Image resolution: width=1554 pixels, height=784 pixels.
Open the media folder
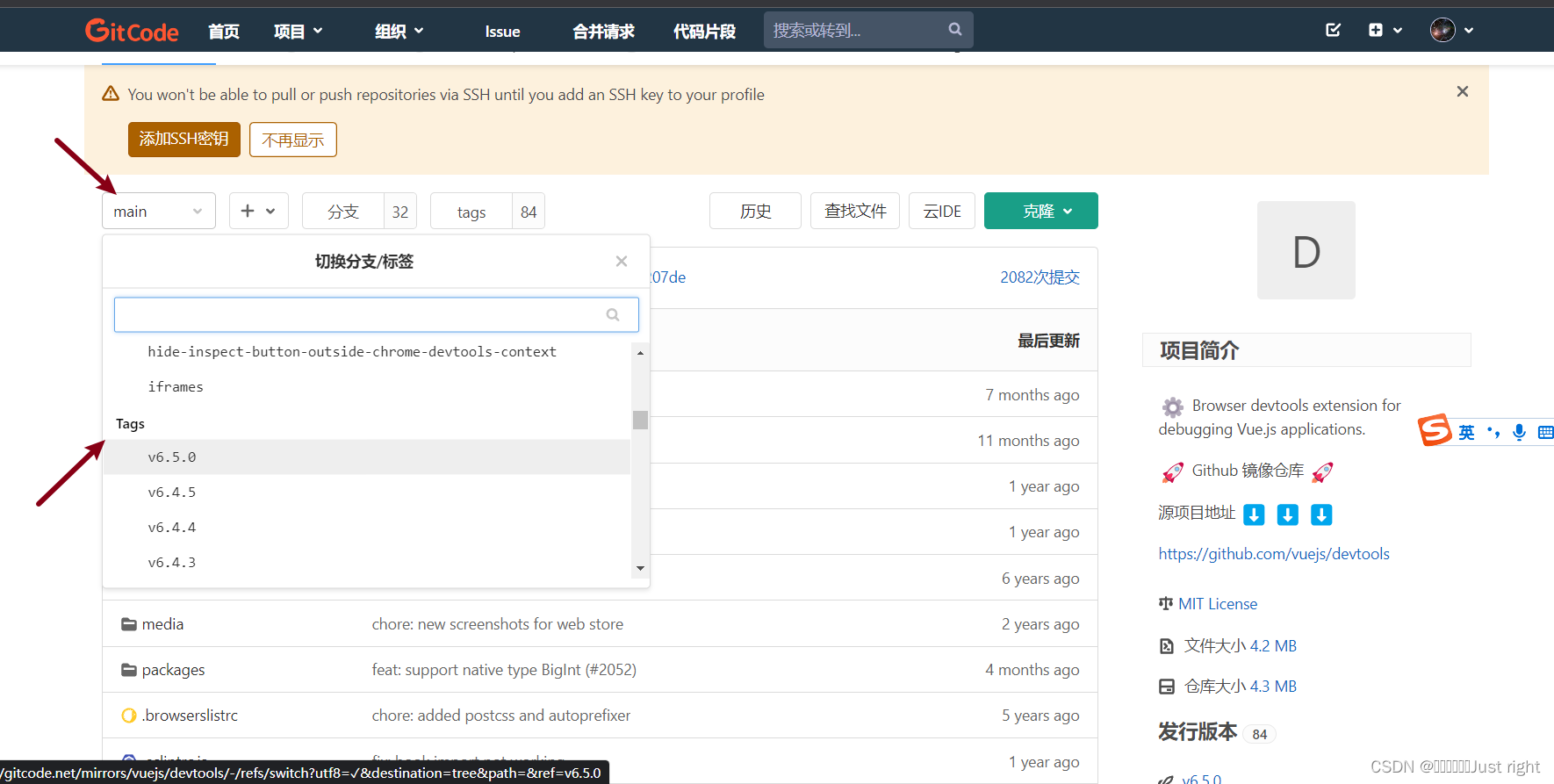162,623
